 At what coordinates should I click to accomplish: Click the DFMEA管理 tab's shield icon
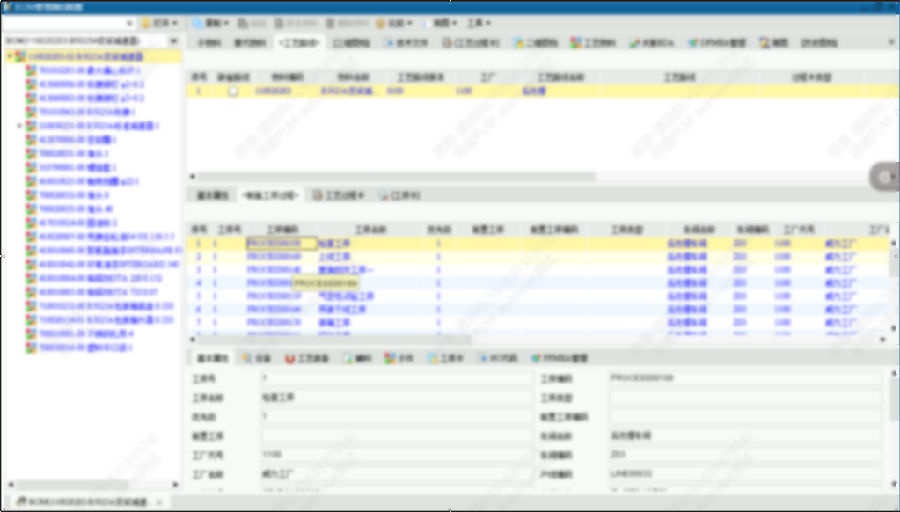point(693,42)
